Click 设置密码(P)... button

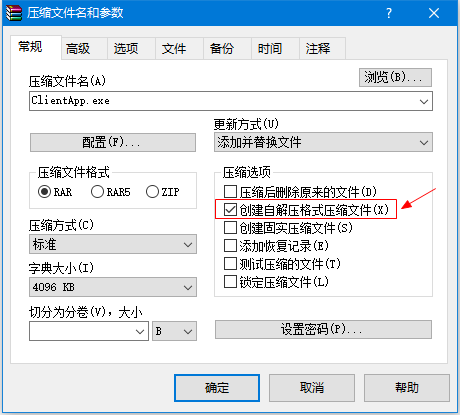coord(323,330)
